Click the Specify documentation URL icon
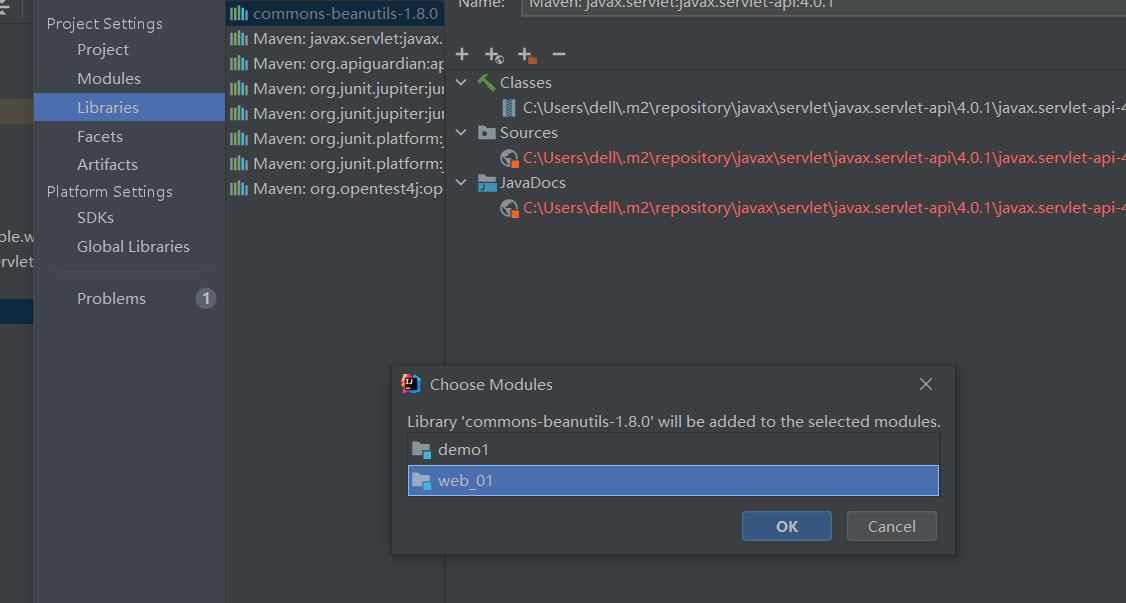This screenshot has width=1126, height=603. click(494, 55)
